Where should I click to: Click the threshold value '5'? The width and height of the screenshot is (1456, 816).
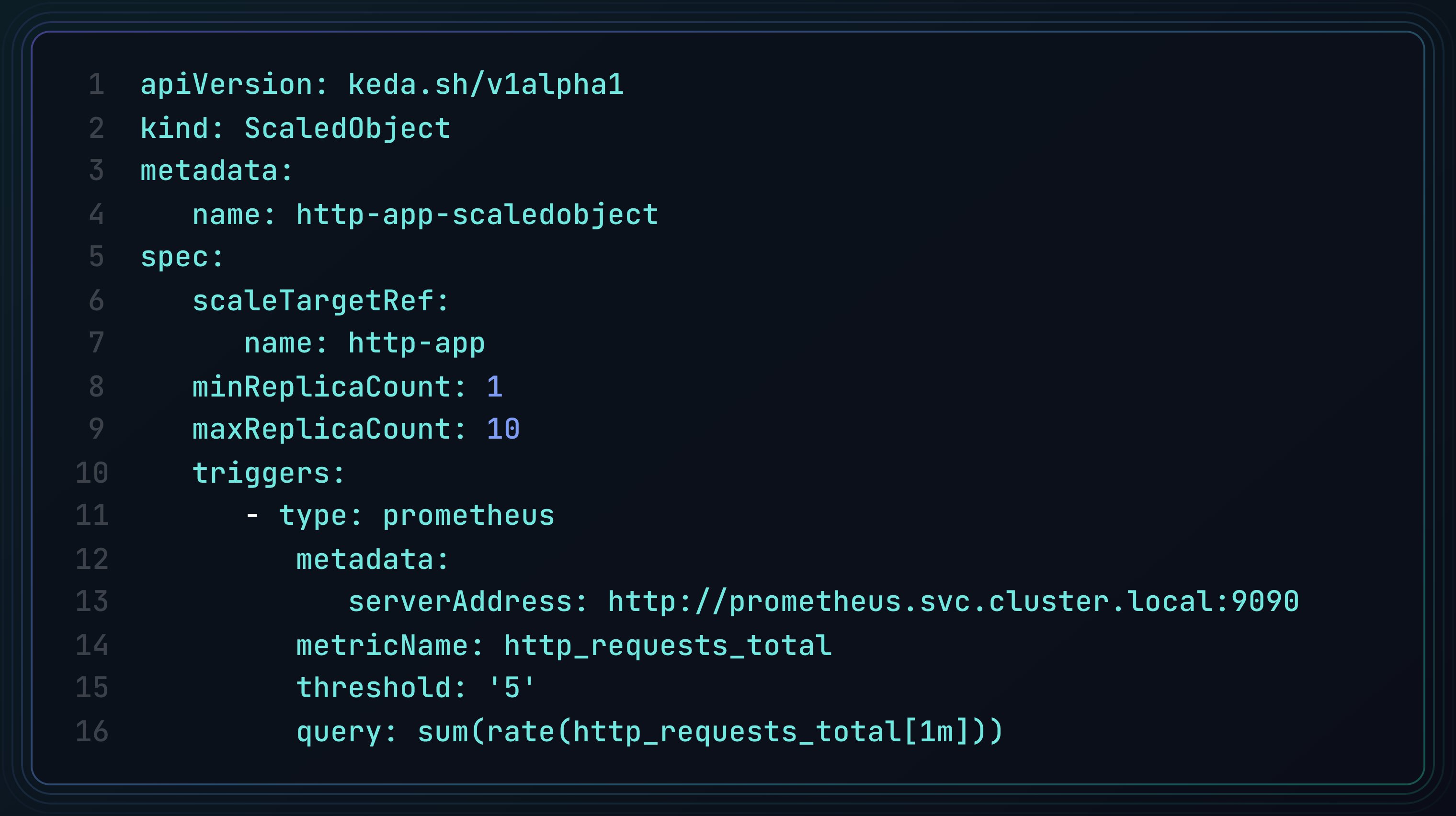511,688
